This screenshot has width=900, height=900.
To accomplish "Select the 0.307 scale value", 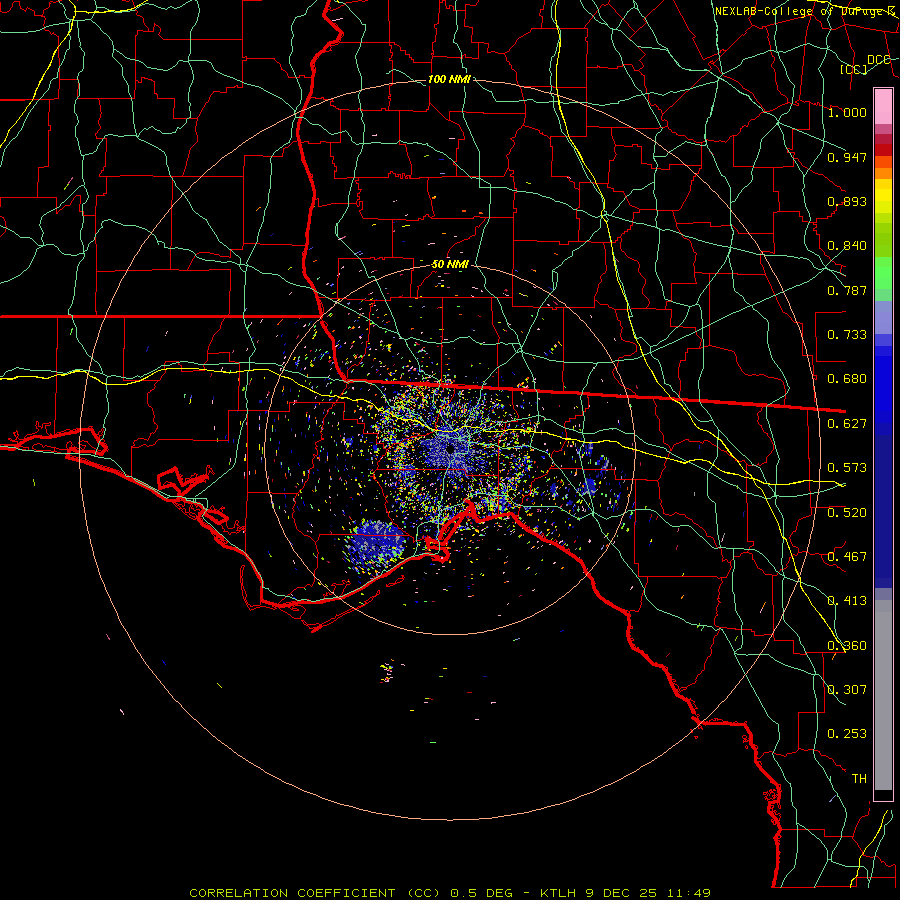I will tap(847, 690).
